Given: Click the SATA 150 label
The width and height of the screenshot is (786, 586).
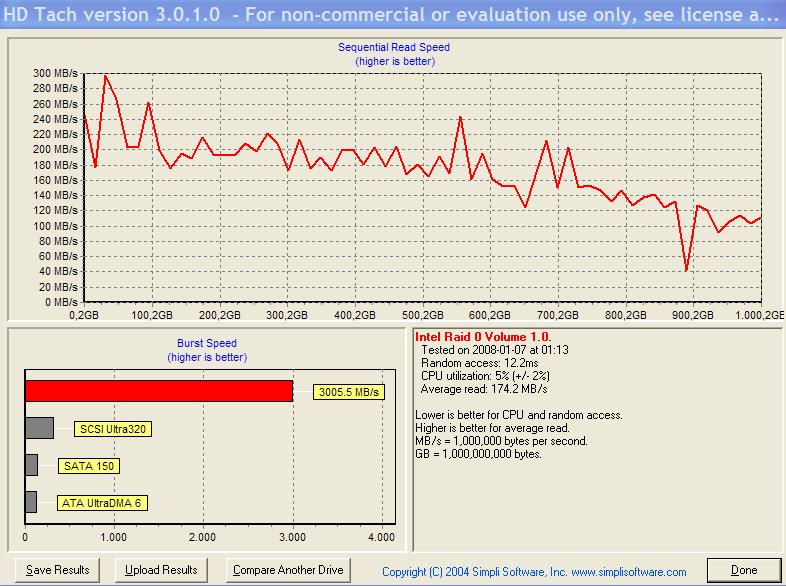Looking at the screenshot, I should 89,466.
